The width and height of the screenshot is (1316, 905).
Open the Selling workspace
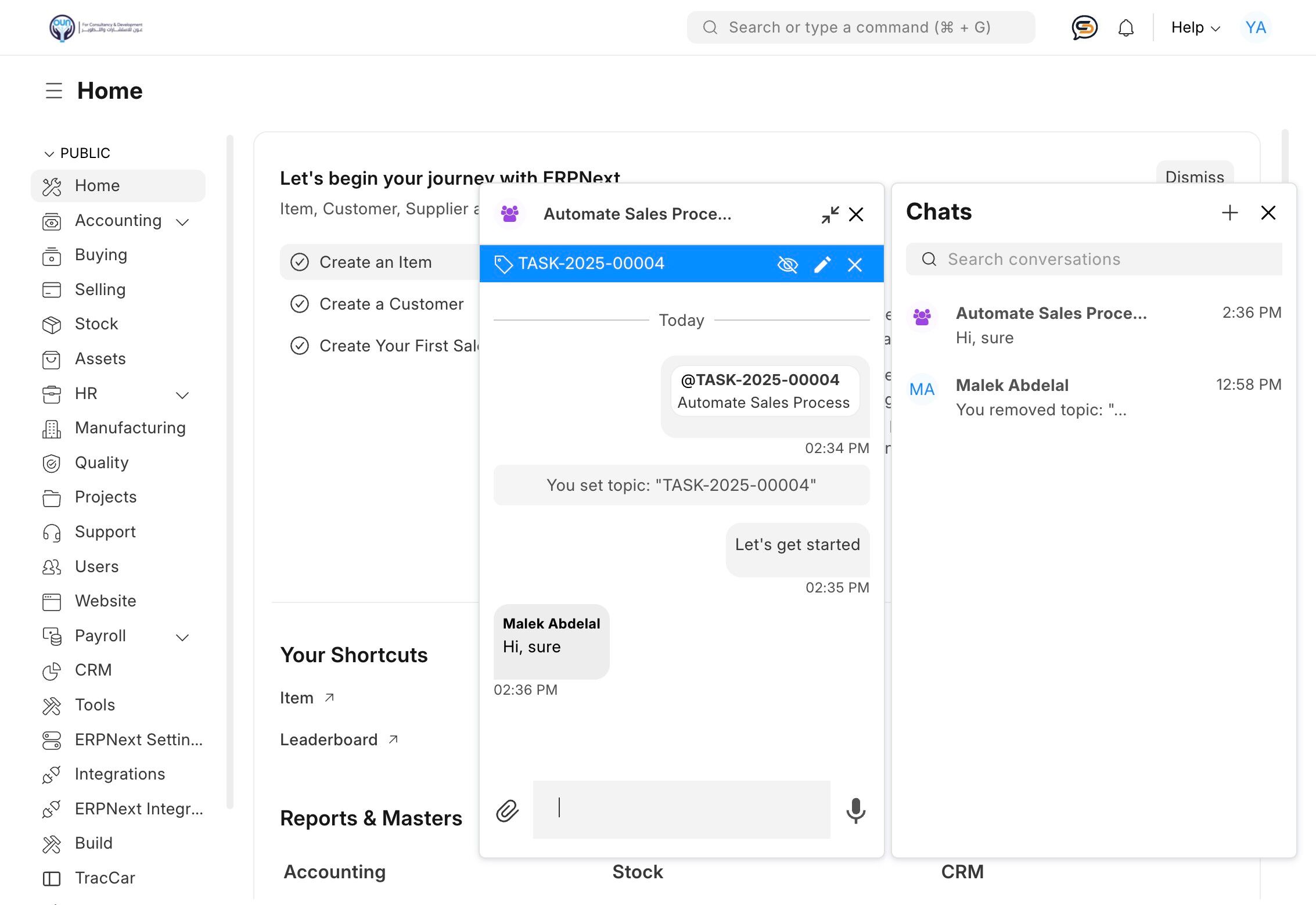(100, 289)
